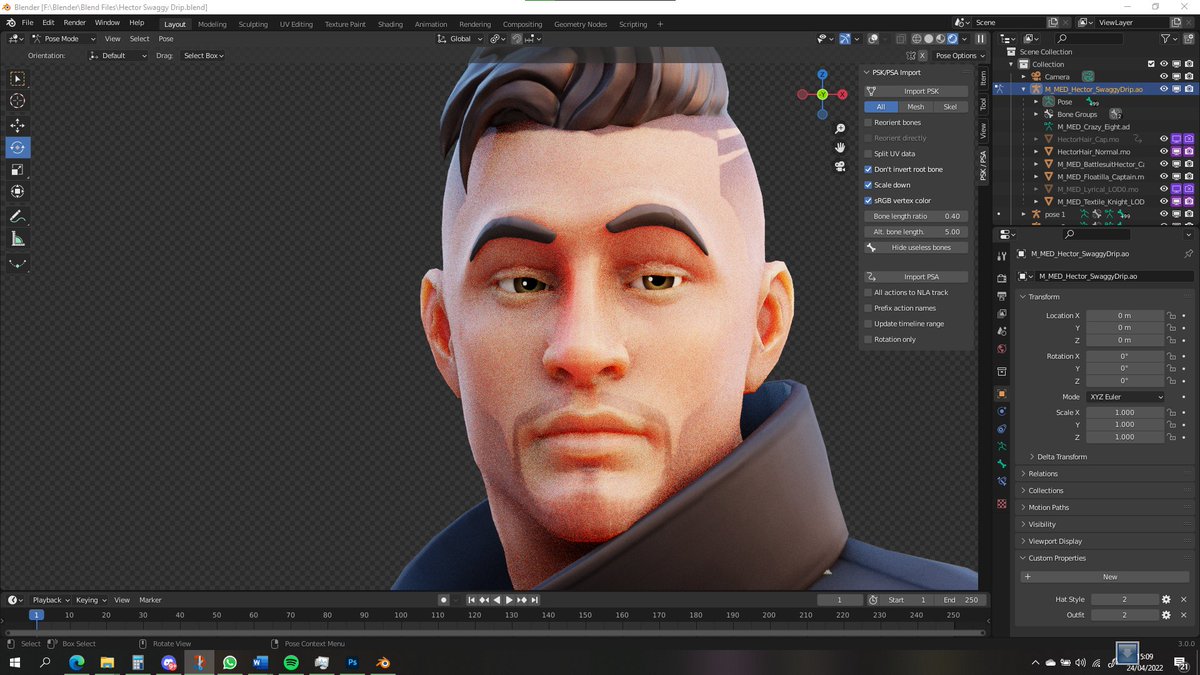Select the Select Box tool in viewport toolbar
Image resolution: width=1200 pixels, height=675 pixels.
[x=18, y=79]
